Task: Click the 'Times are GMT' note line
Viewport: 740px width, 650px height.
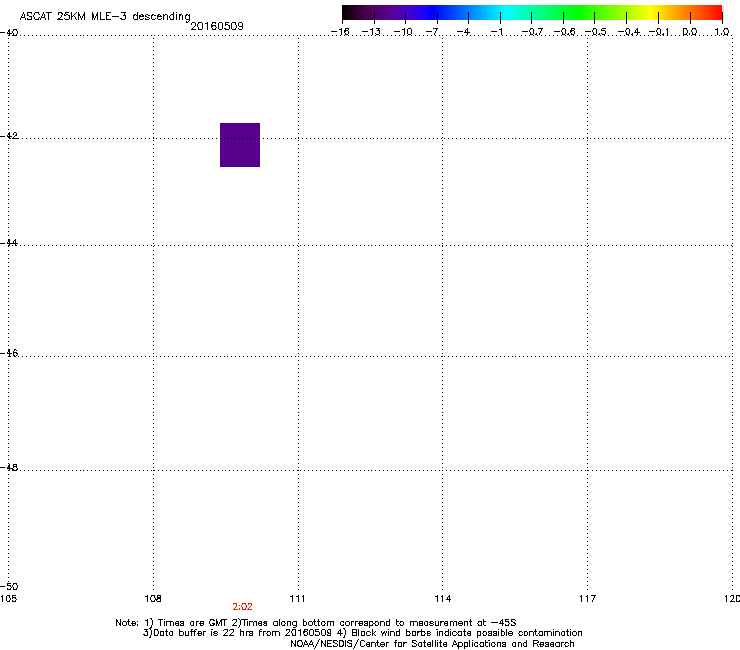Action: pyautogui.click(x=316, y=623)
